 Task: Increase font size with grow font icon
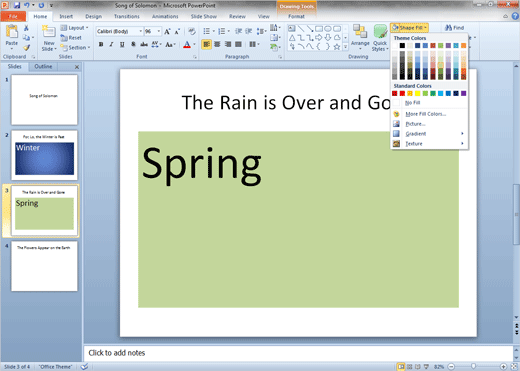[x=167, y=31]
